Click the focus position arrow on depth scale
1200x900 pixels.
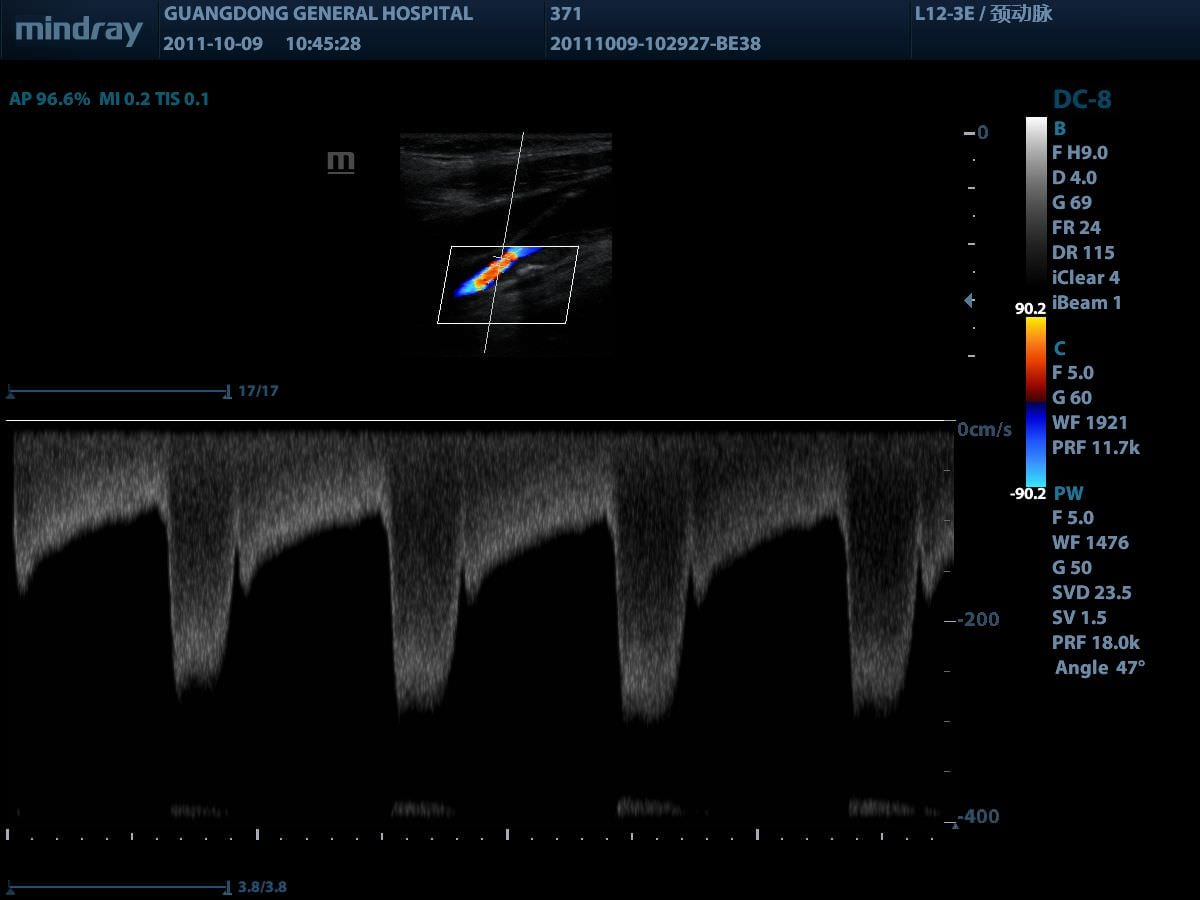[x=968, y=300]
